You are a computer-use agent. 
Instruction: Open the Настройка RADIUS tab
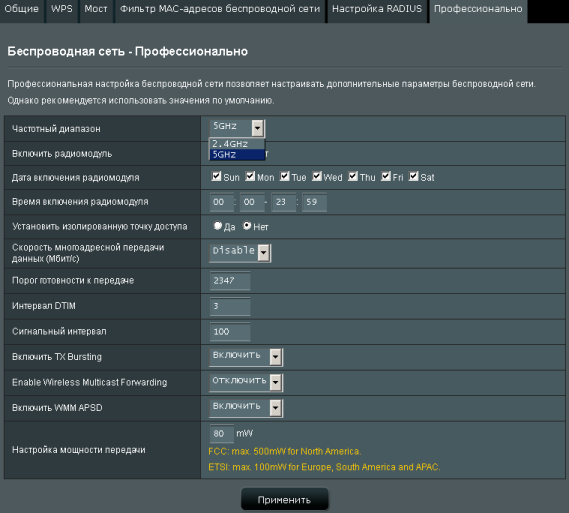[377, 9]
